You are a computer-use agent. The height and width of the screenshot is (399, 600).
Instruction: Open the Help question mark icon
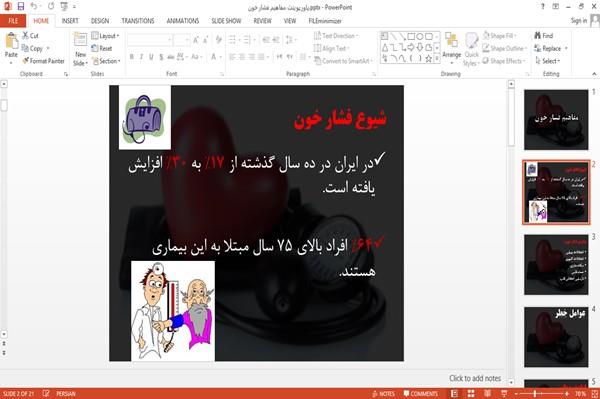[543, 7]
